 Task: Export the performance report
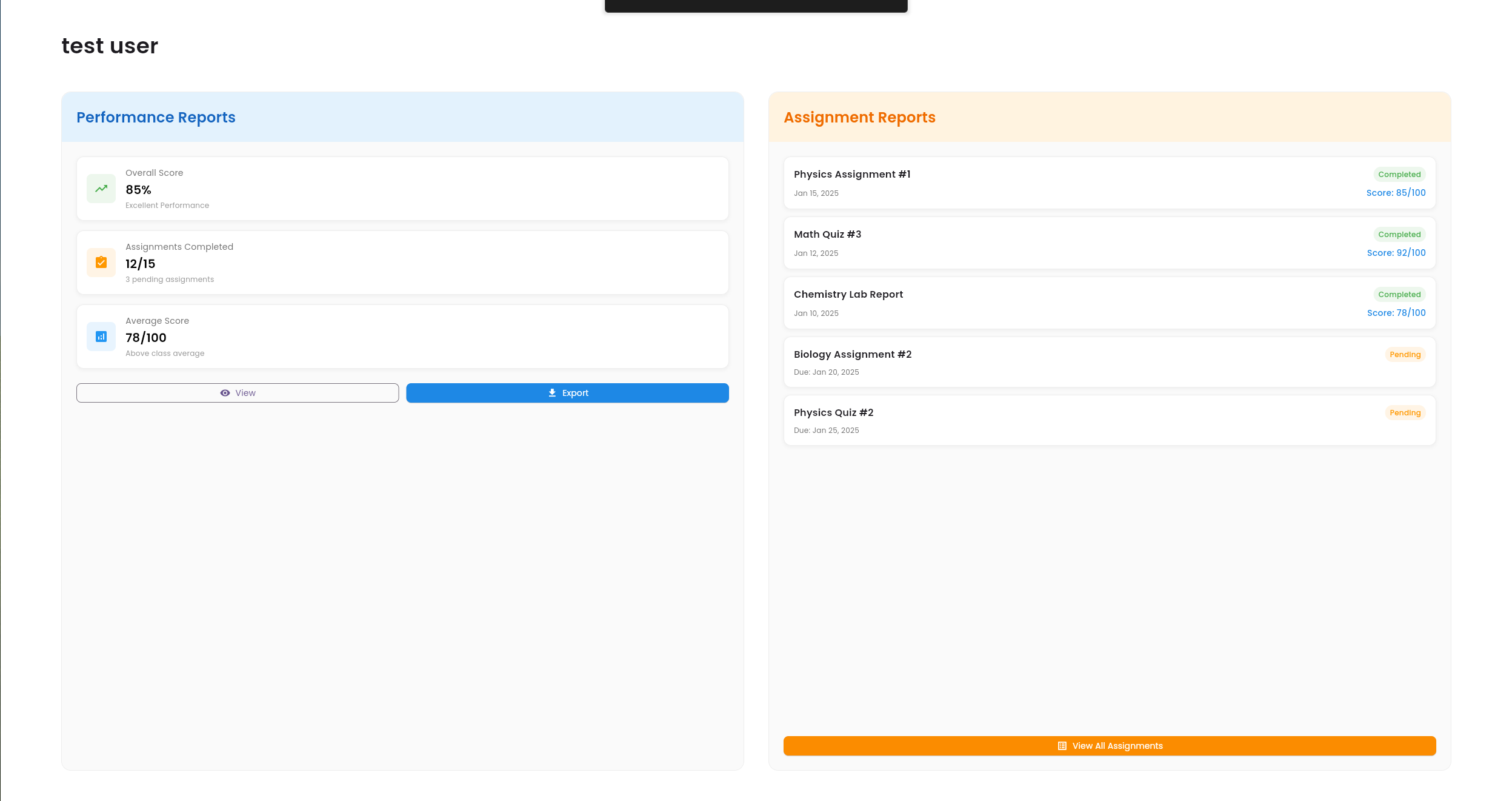[567, 393]
